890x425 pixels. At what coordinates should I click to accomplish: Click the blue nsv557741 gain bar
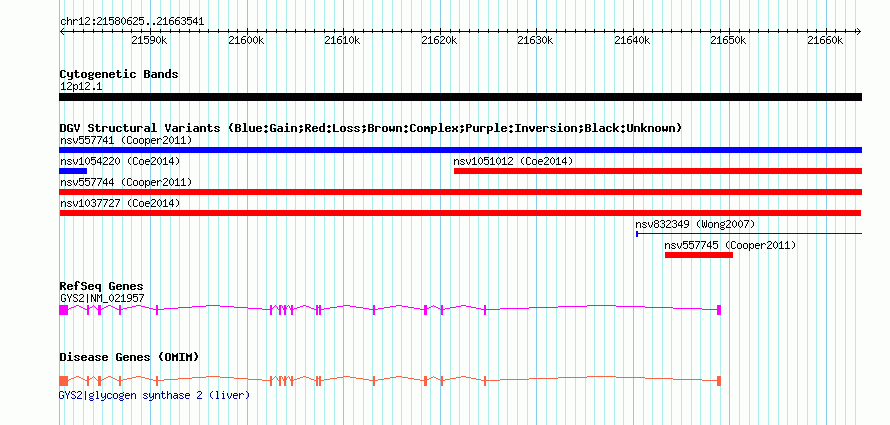pos(460,150)
